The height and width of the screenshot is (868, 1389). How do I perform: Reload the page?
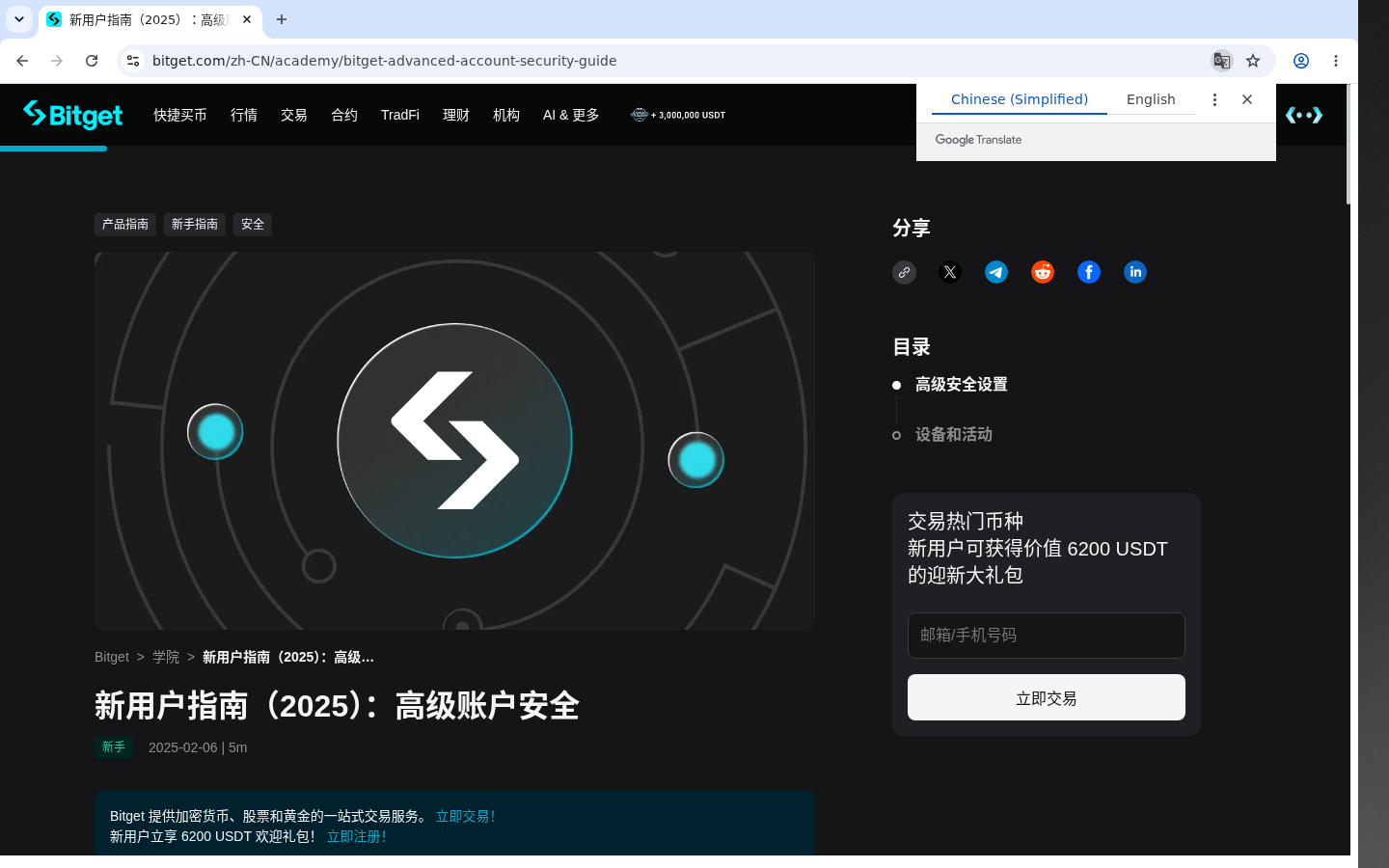tap(92, 61)
